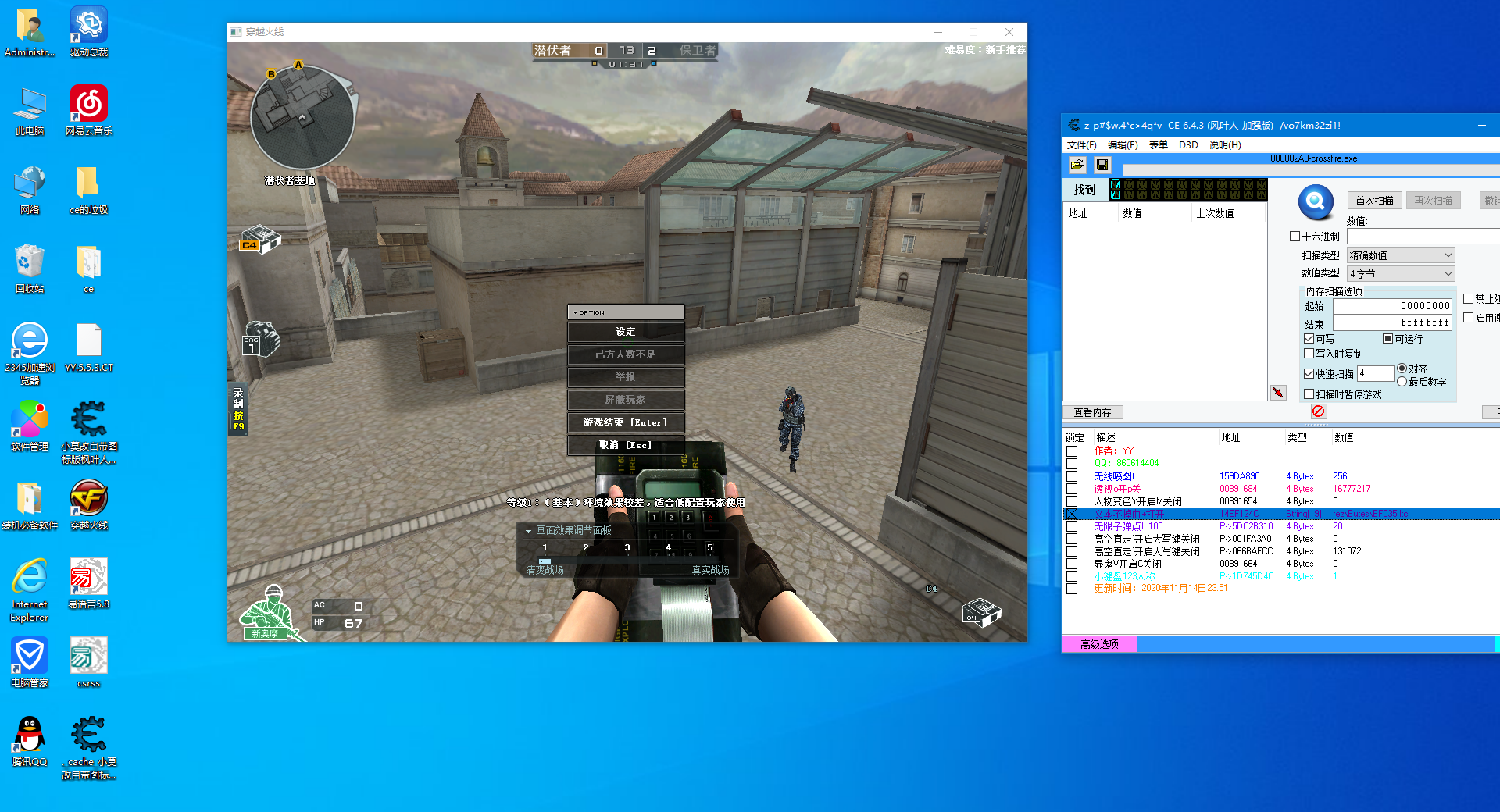1500x812 pixels.
Task: Select the 透视o开p关 cheat table row
Action: point(1281,489)
